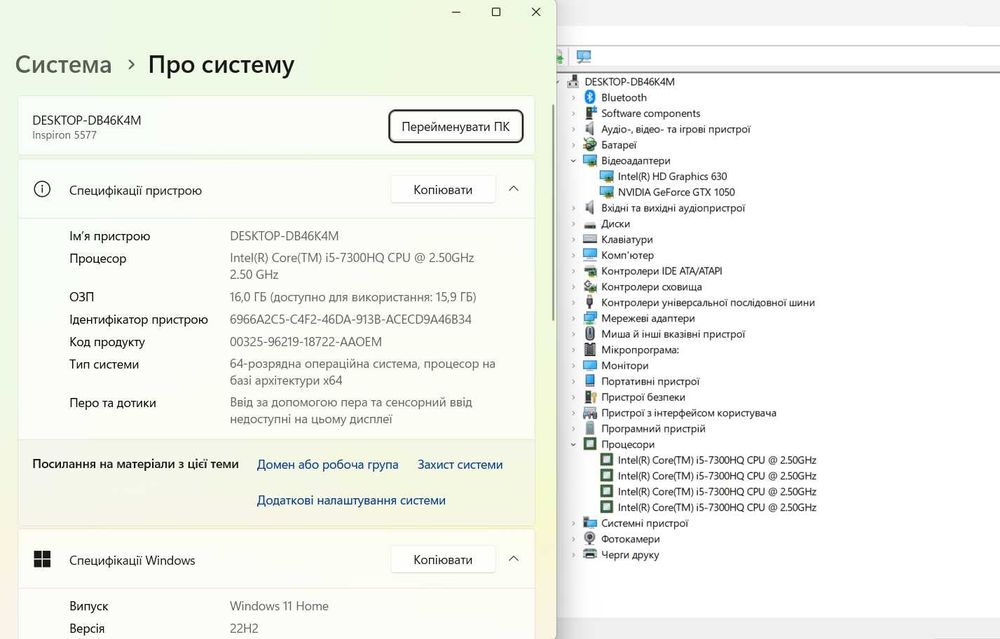The width and height of the screenshot is (1000, 639).
Task: Expand the Диски tree node
Action: [x=573, y=224]
